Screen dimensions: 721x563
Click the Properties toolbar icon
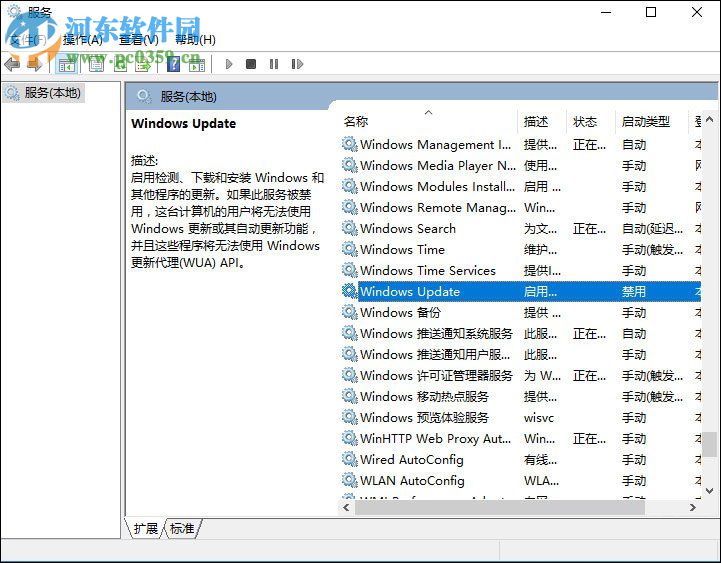96,64
